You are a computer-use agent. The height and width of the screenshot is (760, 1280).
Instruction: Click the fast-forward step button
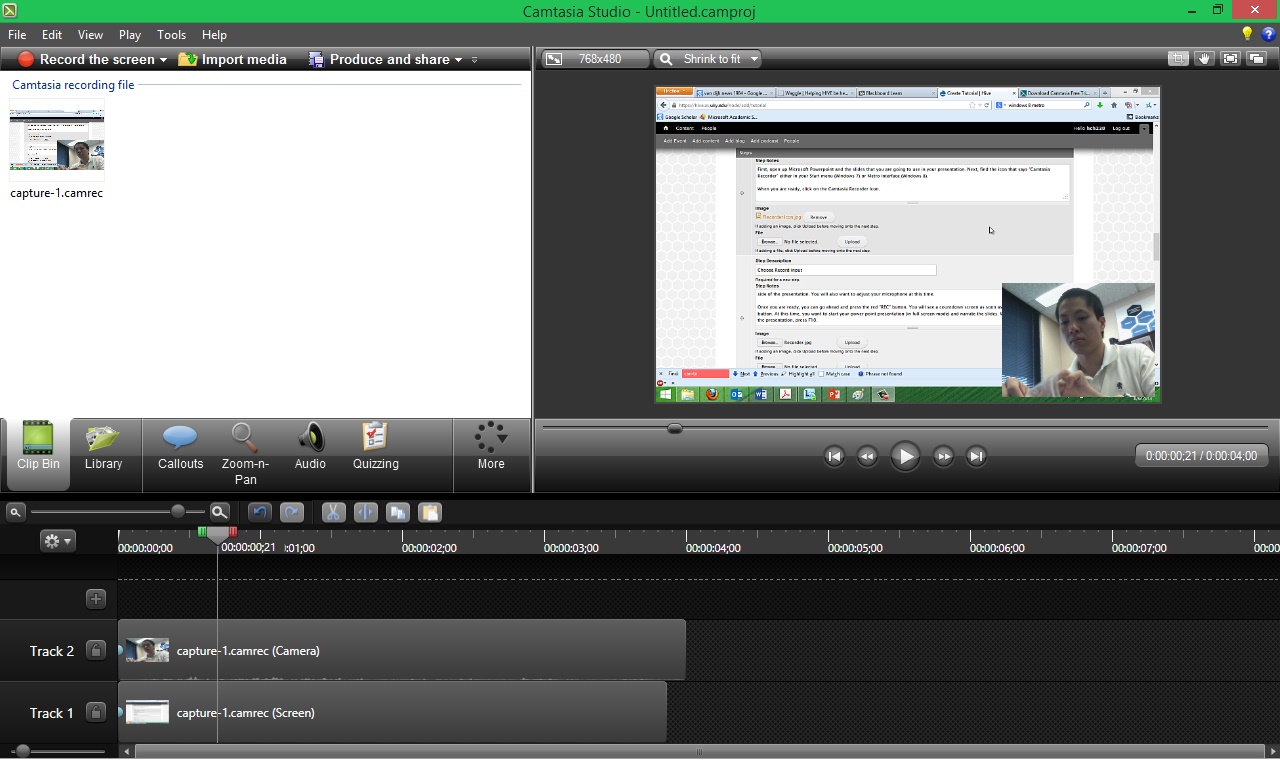943,456
